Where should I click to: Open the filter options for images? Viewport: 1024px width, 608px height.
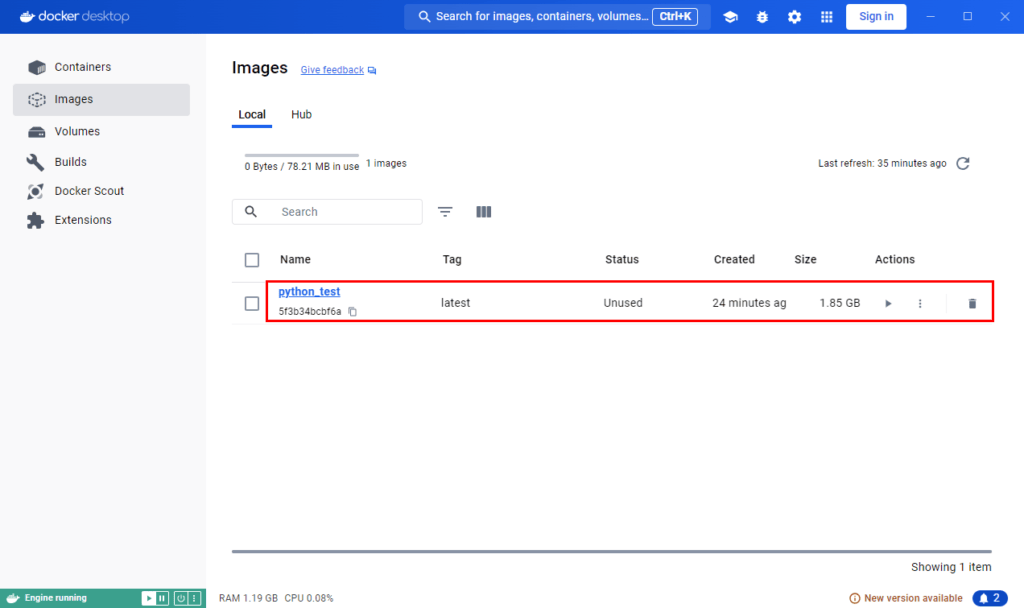coord(445,212)
